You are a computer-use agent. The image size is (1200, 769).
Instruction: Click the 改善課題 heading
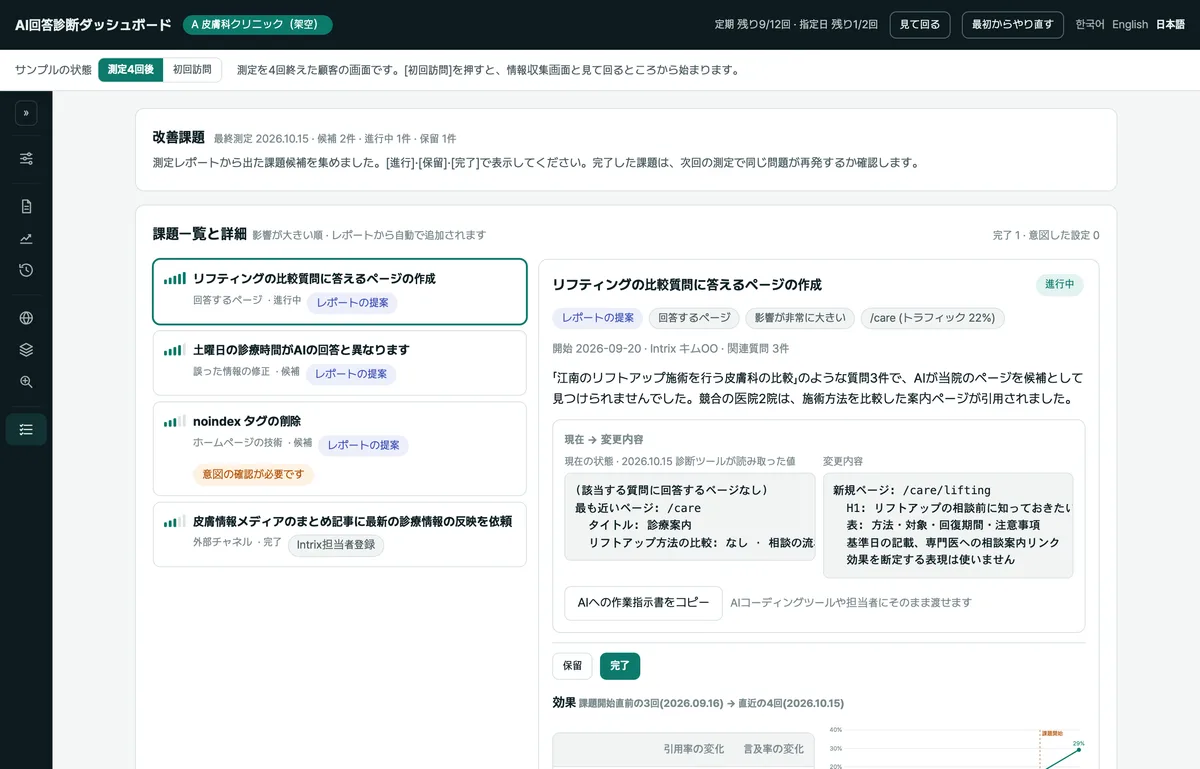(x=178, y=137)
